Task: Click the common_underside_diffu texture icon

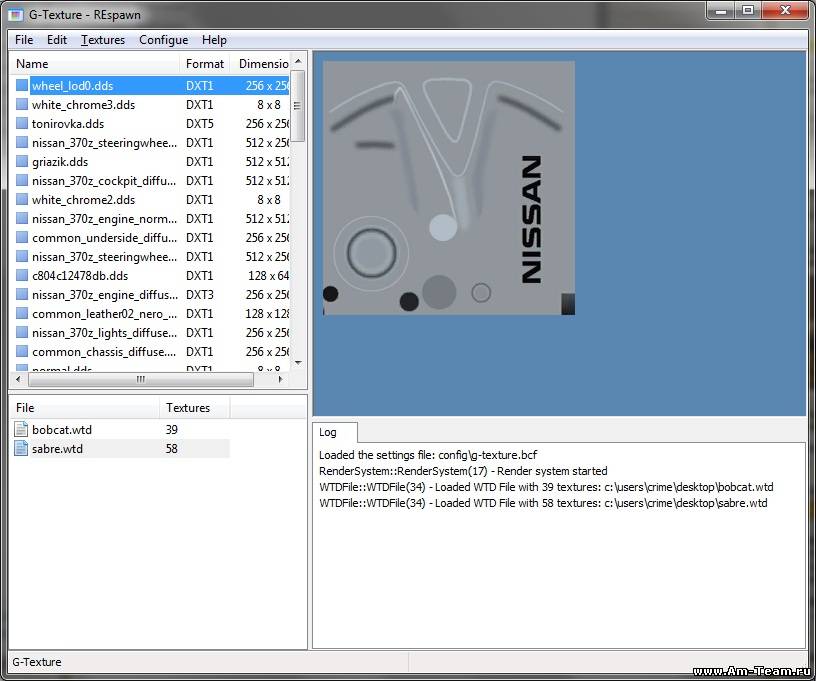Action: (x=22, y=237)
